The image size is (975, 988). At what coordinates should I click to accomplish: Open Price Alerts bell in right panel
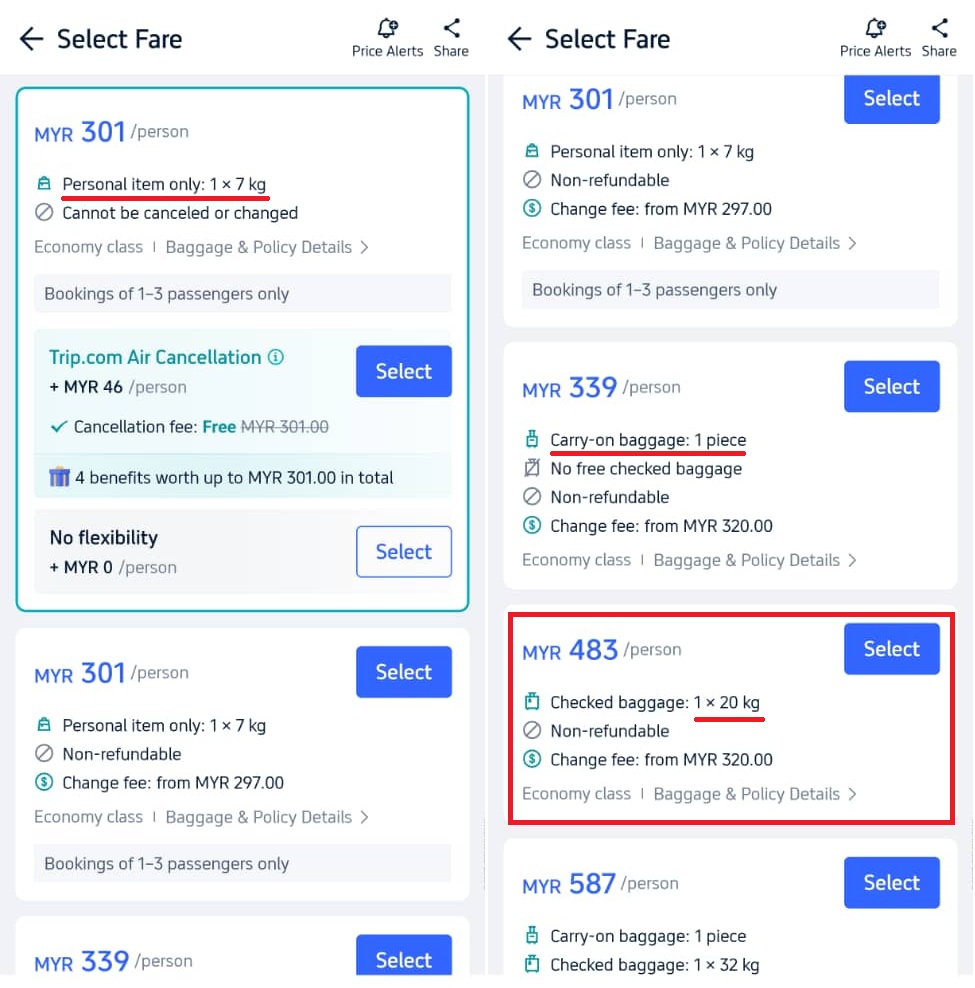(875, 29)
